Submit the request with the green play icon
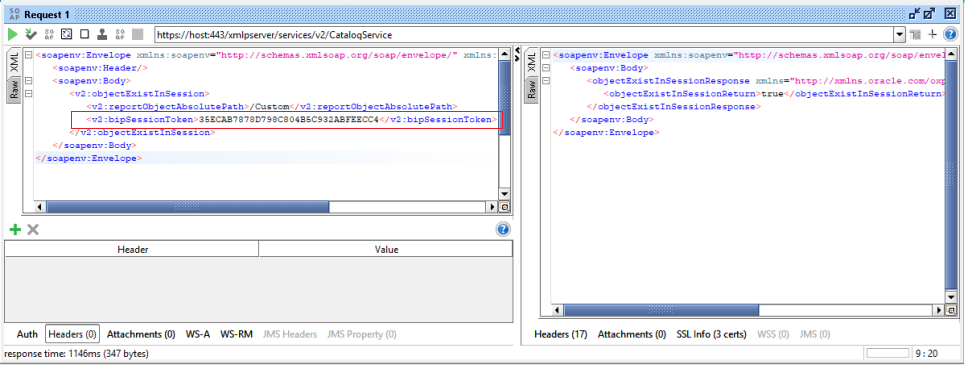Viewport: 966px width, 365px height. tap(12, 35)
